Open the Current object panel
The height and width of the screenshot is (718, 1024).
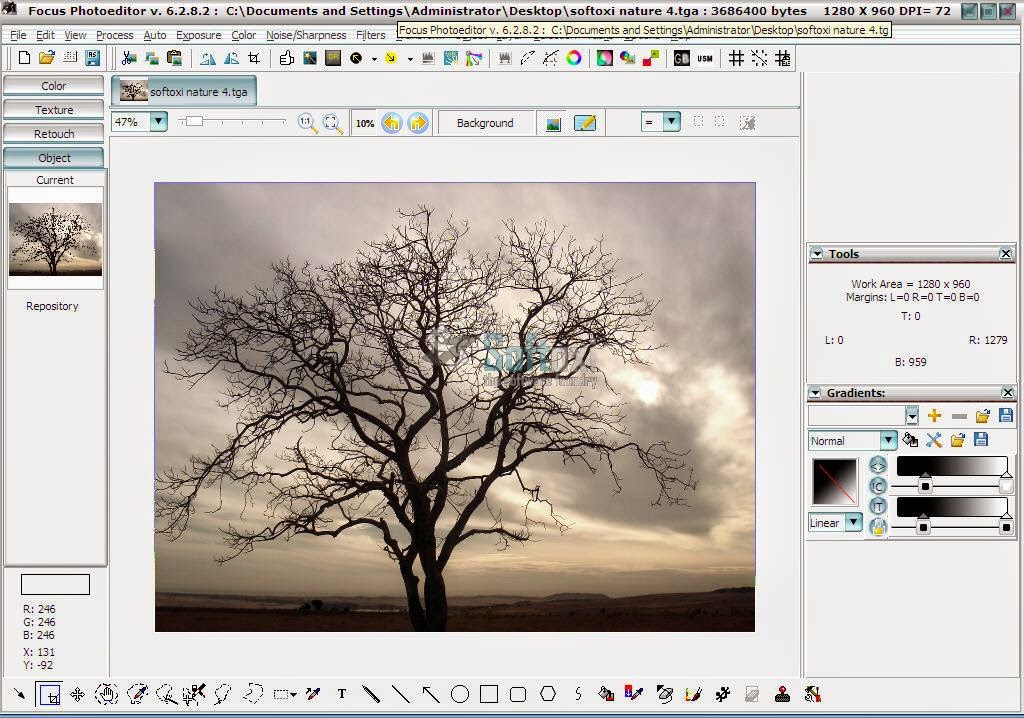pyautogui.click(x=53, y=180)
